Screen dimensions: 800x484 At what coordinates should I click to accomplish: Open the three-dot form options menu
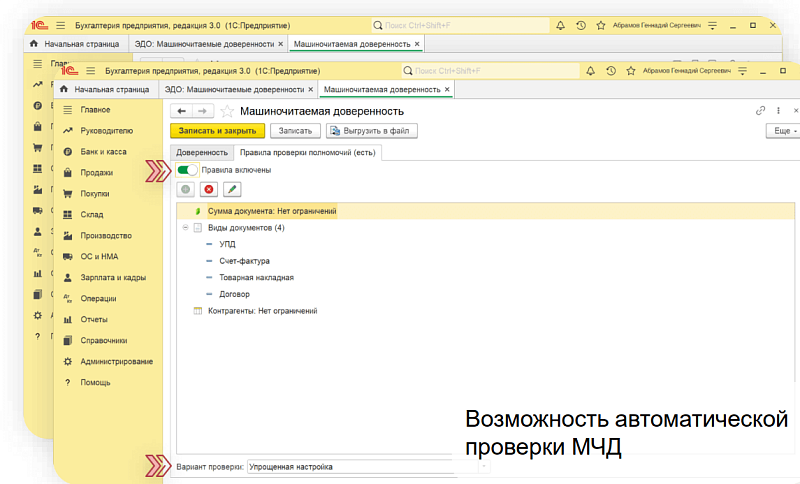pos(778,110)
